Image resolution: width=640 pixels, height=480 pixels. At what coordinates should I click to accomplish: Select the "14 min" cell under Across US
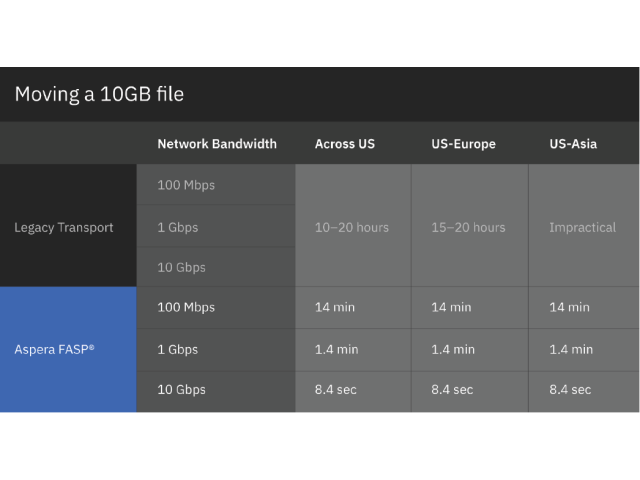(x=335, y=307)
